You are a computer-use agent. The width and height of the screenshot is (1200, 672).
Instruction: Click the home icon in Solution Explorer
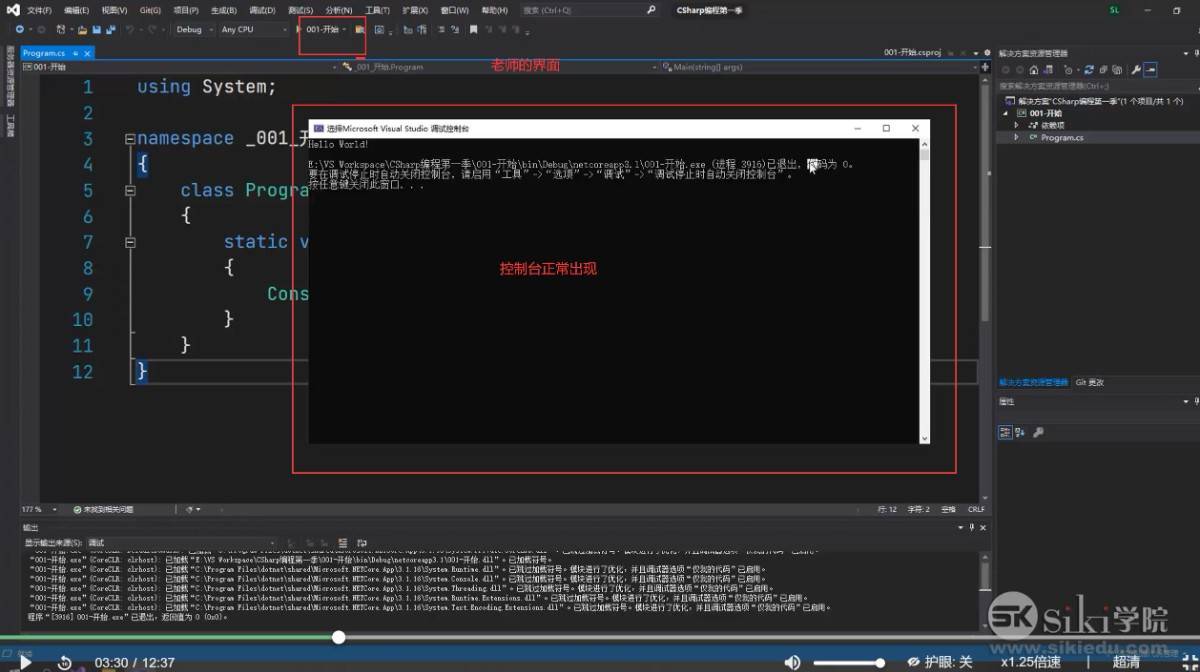pos(1034,70)
